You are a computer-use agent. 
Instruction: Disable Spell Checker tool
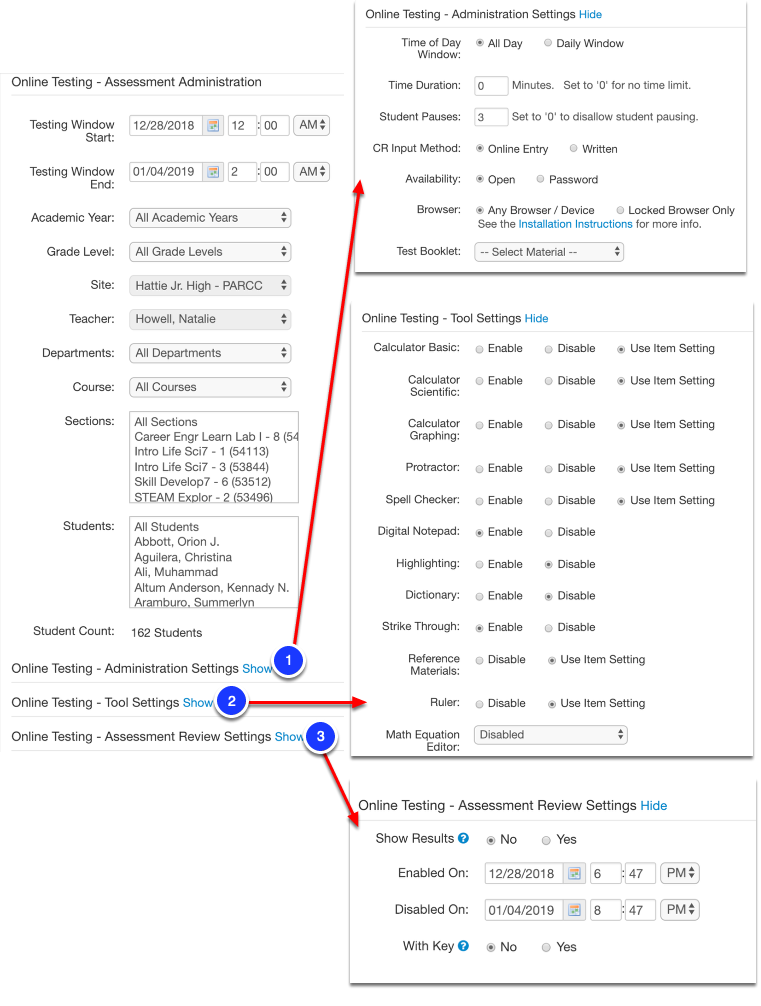pyautogui.click(x=549, y=501)
